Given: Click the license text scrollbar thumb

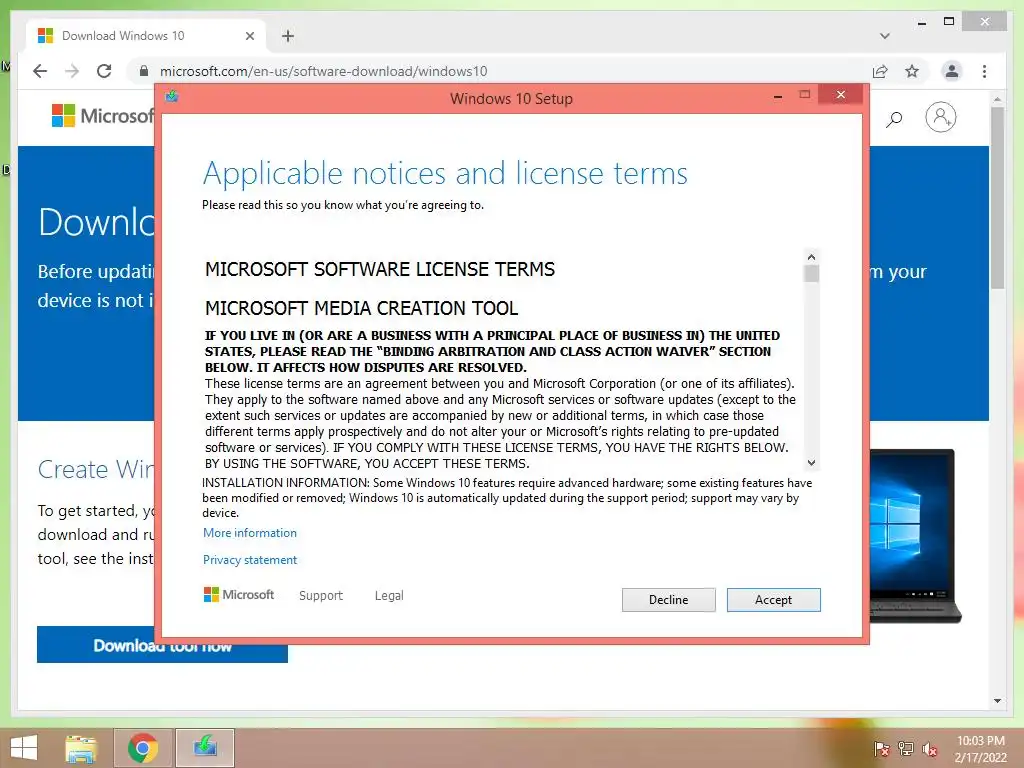Looking at the screenshot, I should 811,274.
